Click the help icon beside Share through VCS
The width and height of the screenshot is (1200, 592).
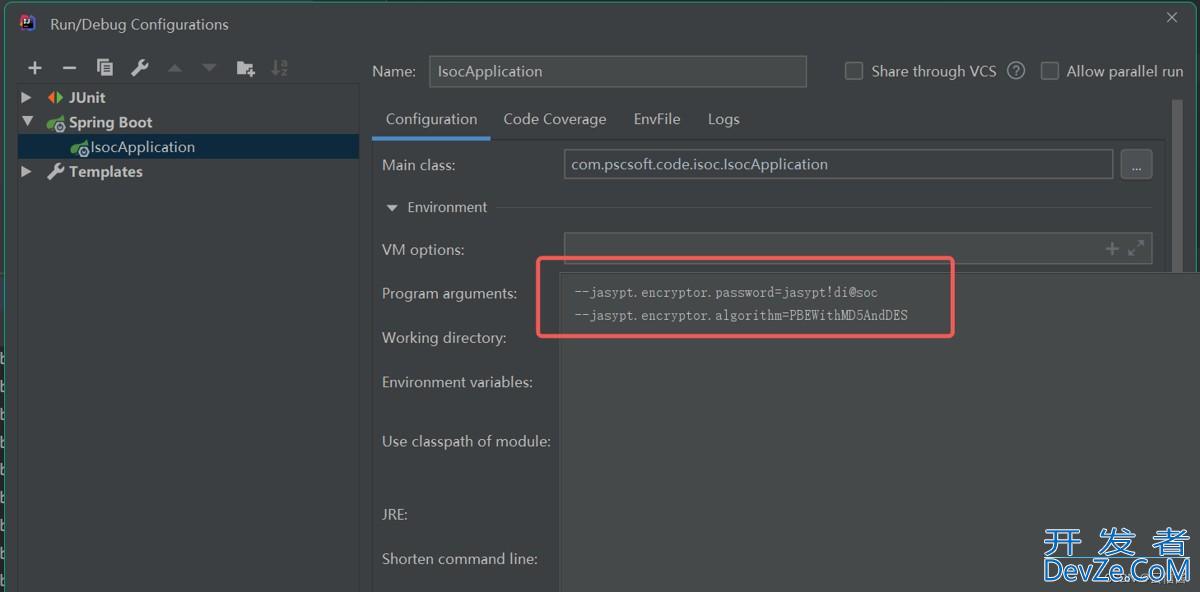coord(1016,71)
